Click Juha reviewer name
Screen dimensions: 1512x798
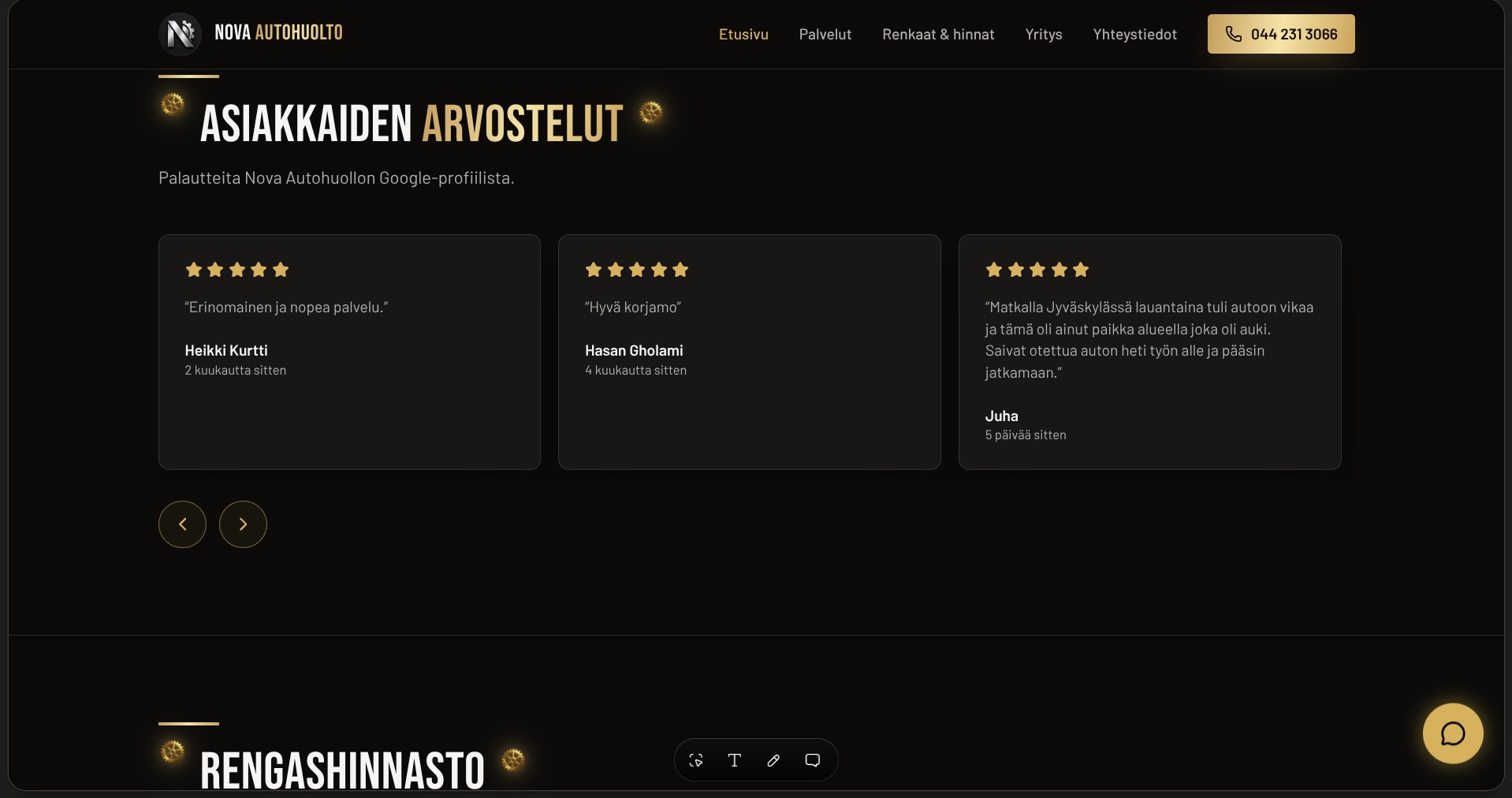click(x=1001, y=416)
